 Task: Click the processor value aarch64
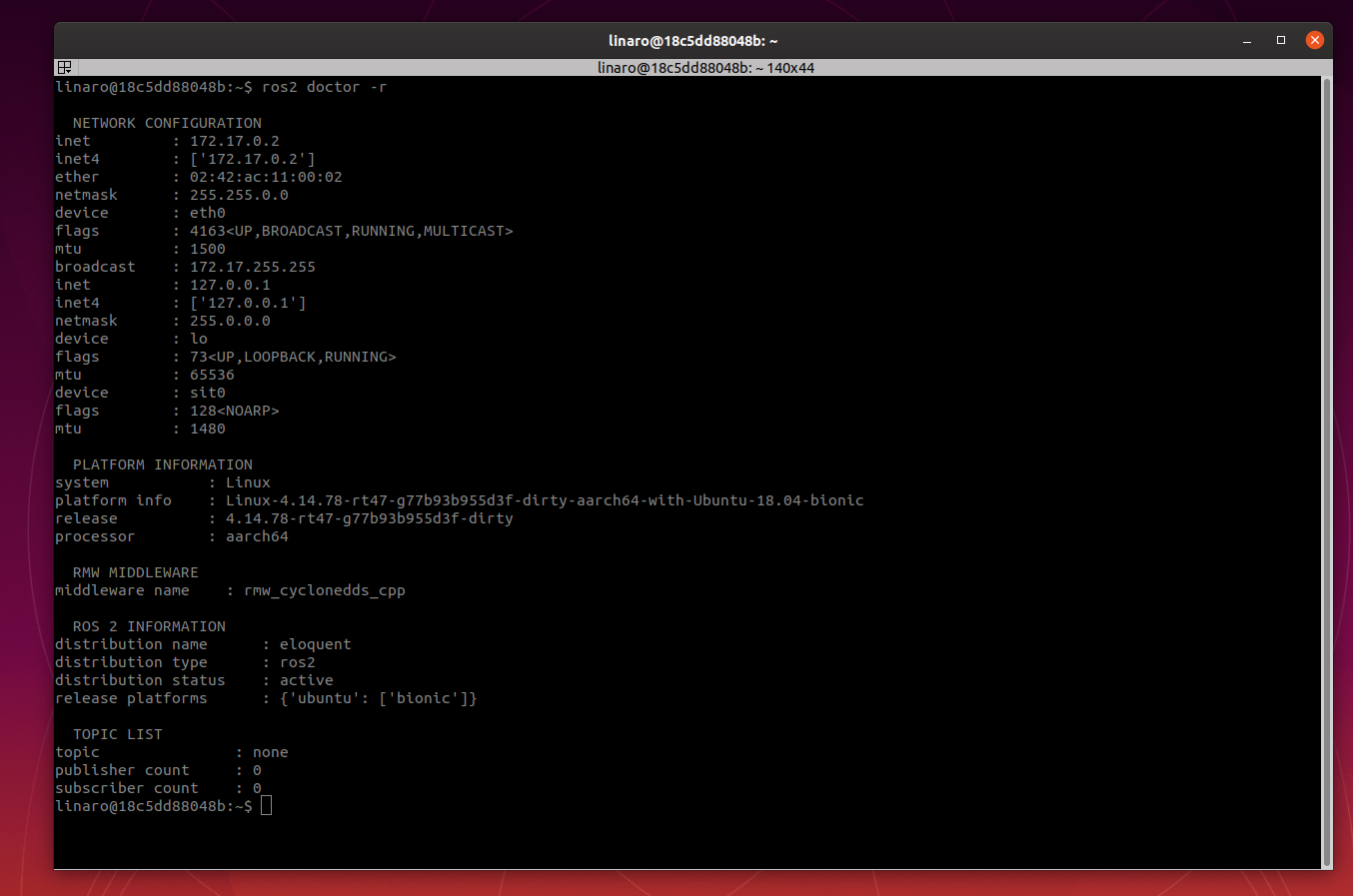257,536
